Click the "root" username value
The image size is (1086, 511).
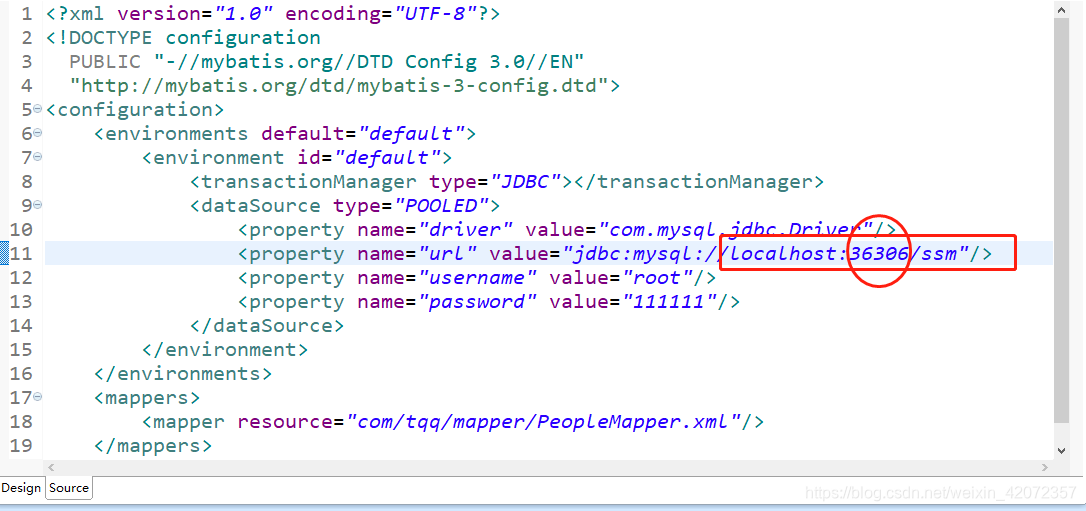[659, 278]
